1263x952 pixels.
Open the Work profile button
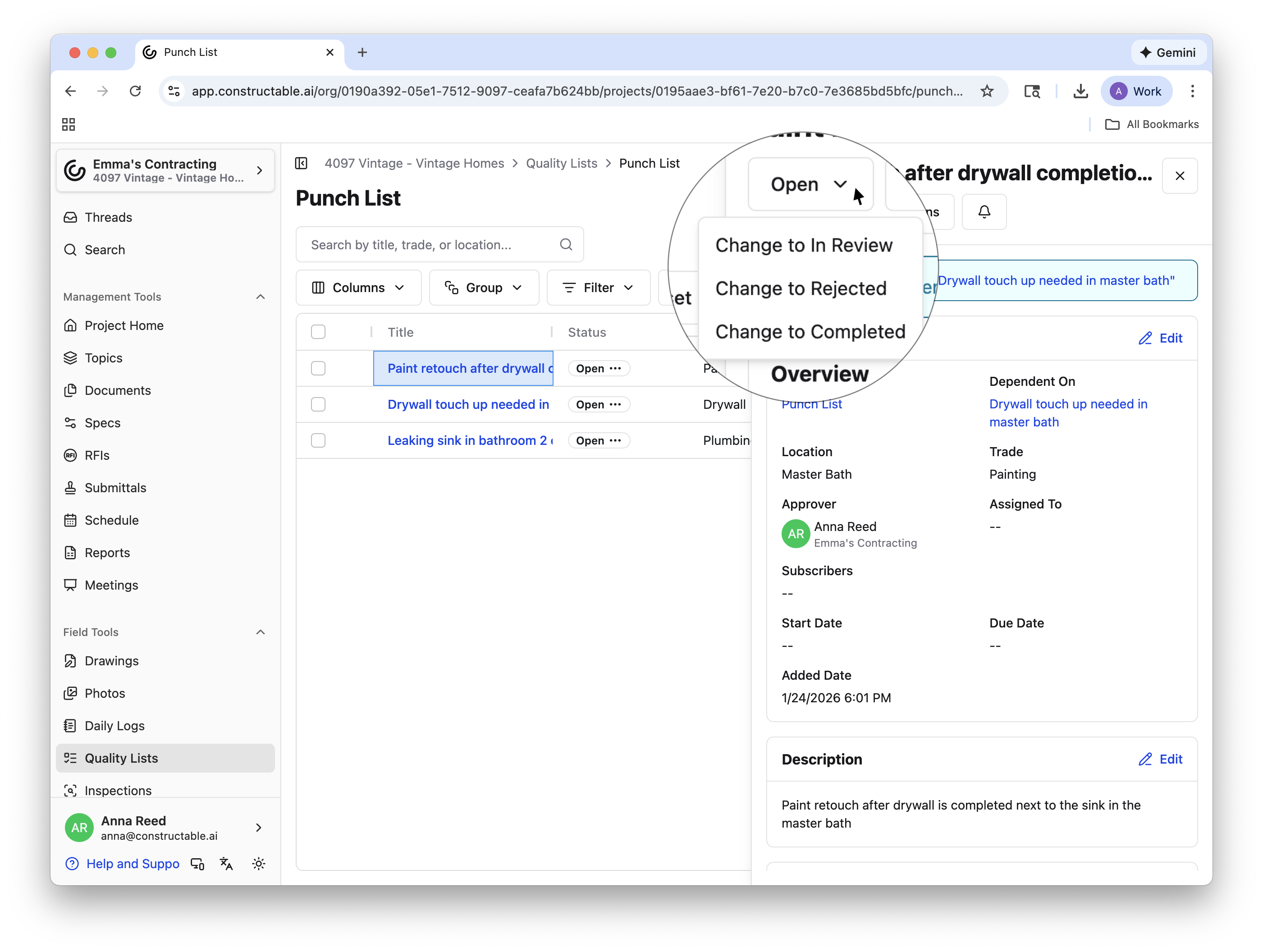pyautogui.click(x=1136, y=92)
